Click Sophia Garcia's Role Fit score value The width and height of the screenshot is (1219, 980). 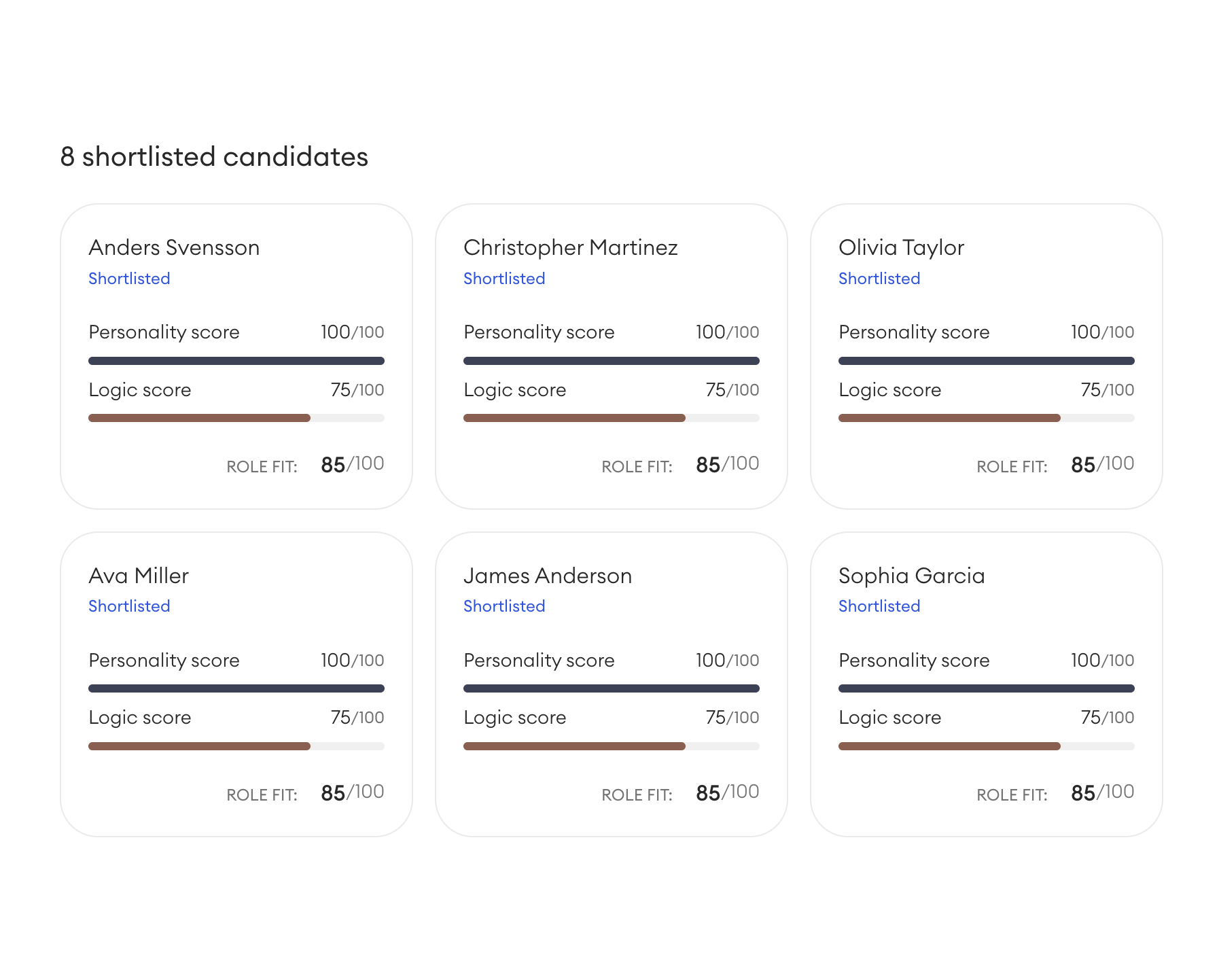(x=1102, y=792)
